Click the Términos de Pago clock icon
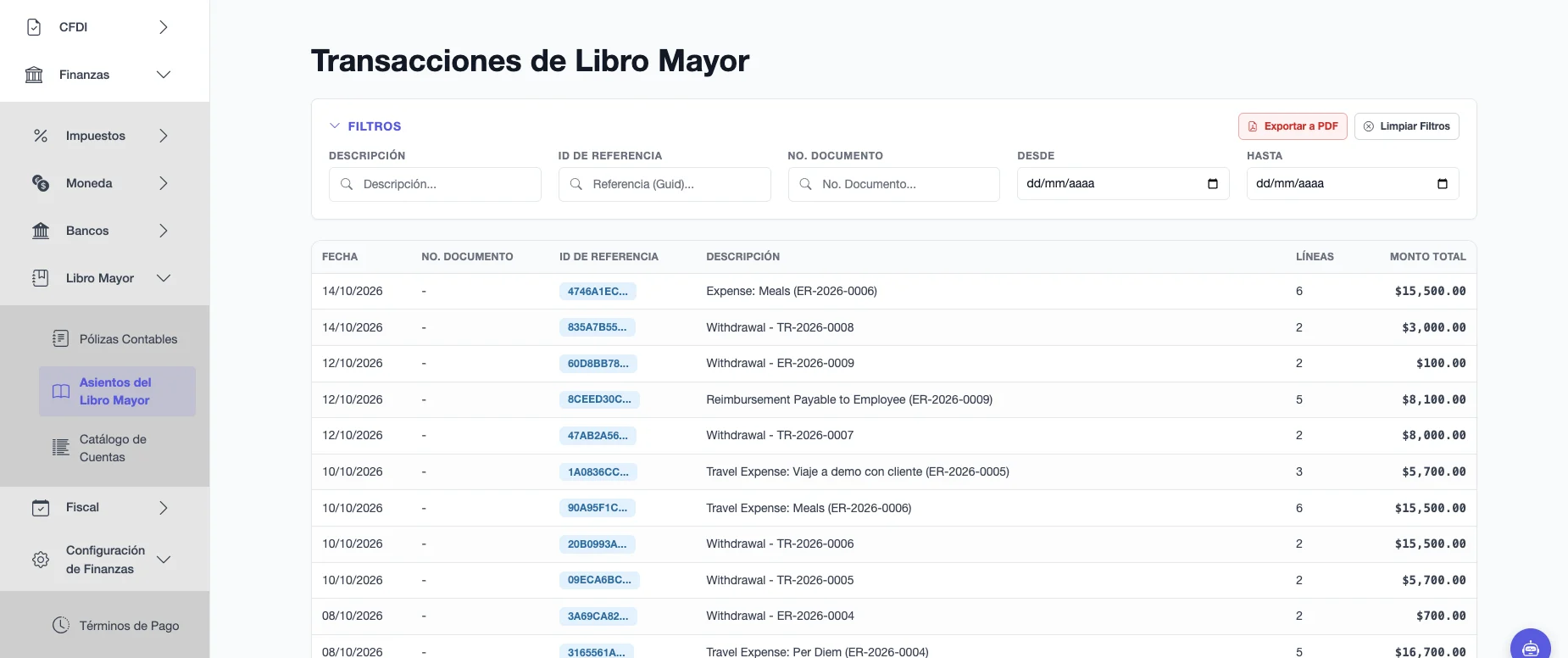The width and height of the screenshot is (1568, 658). (x=61, y=625)
